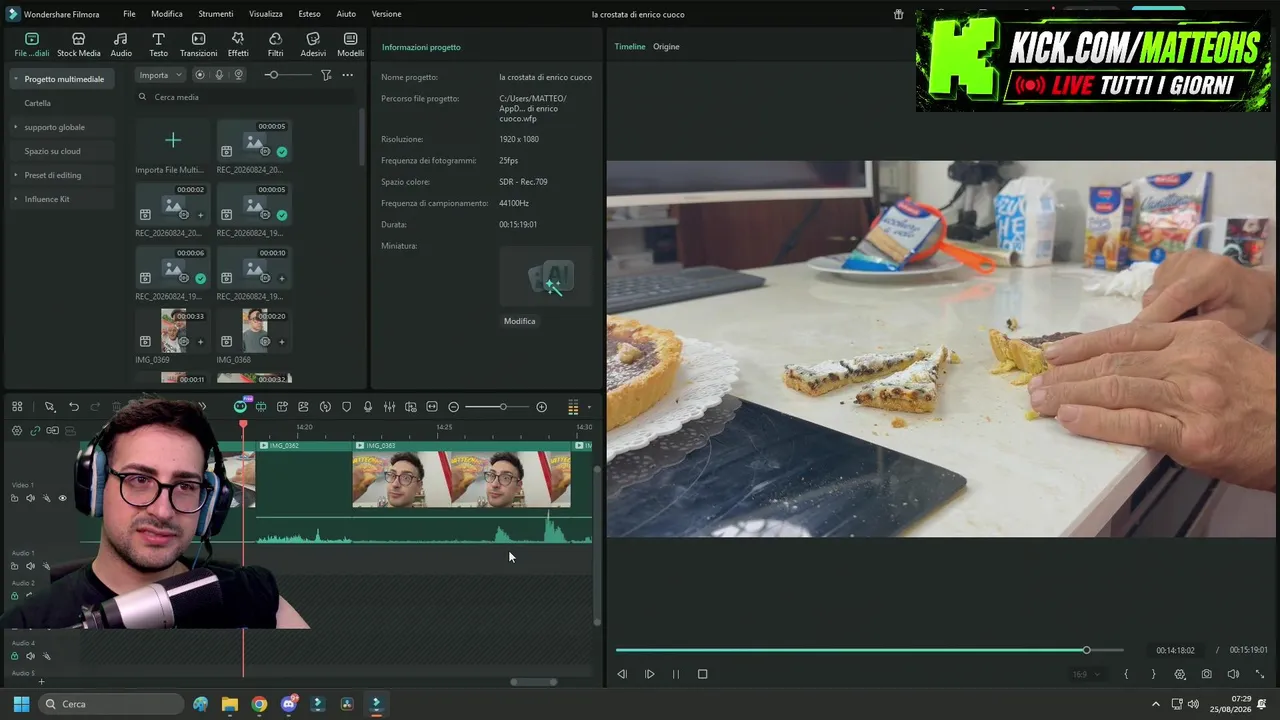Expand the Influence Kit section
The width and height of the screenshot is (1280, 720).
point(15,199)
